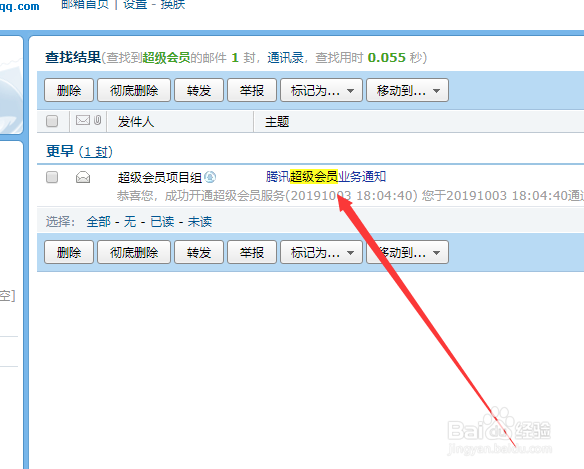Click the upper 转发 button
This screenshot has width=584, height=469.
pos(199,90)
